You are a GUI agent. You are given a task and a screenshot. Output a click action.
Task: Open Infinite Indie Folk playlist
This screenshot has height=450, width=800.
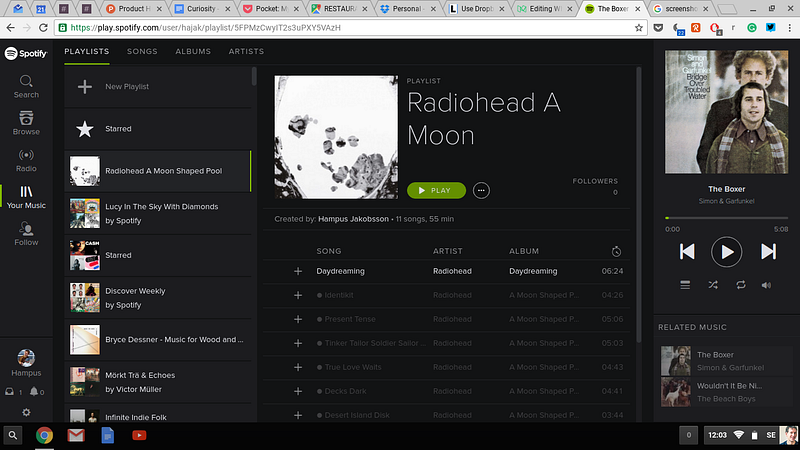coord(158,414)
